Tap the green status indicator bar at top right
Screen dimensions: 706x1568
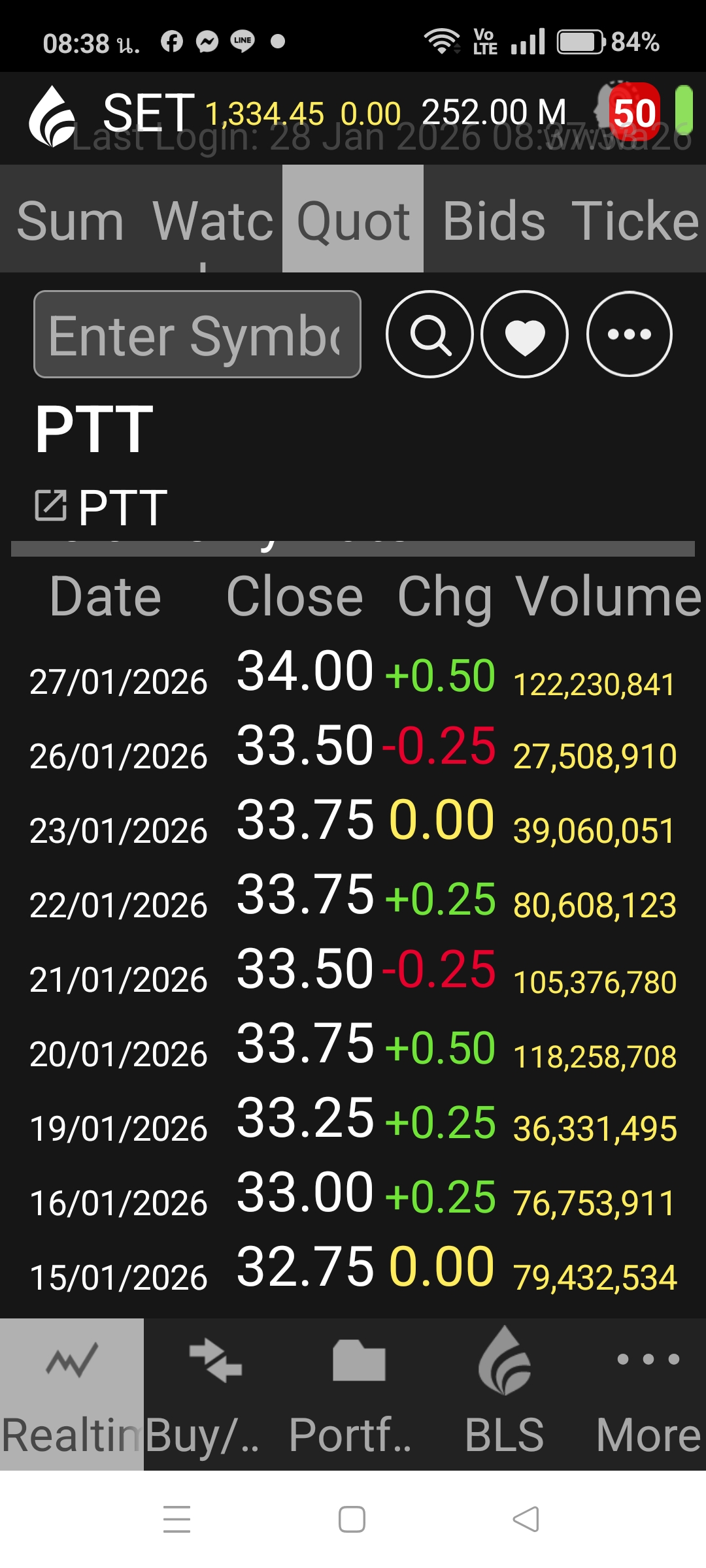click(684, 114)
